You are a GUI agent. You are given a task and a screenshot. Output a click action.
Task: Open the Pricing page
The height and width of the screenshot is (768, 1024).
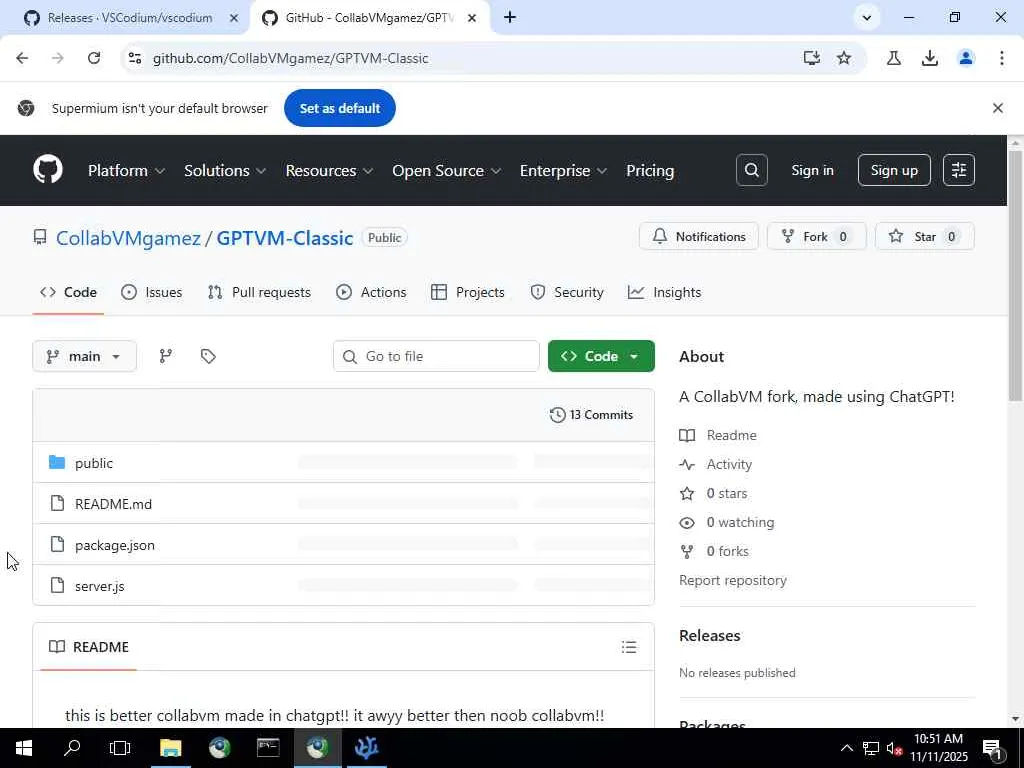click(x=650, y=170)
